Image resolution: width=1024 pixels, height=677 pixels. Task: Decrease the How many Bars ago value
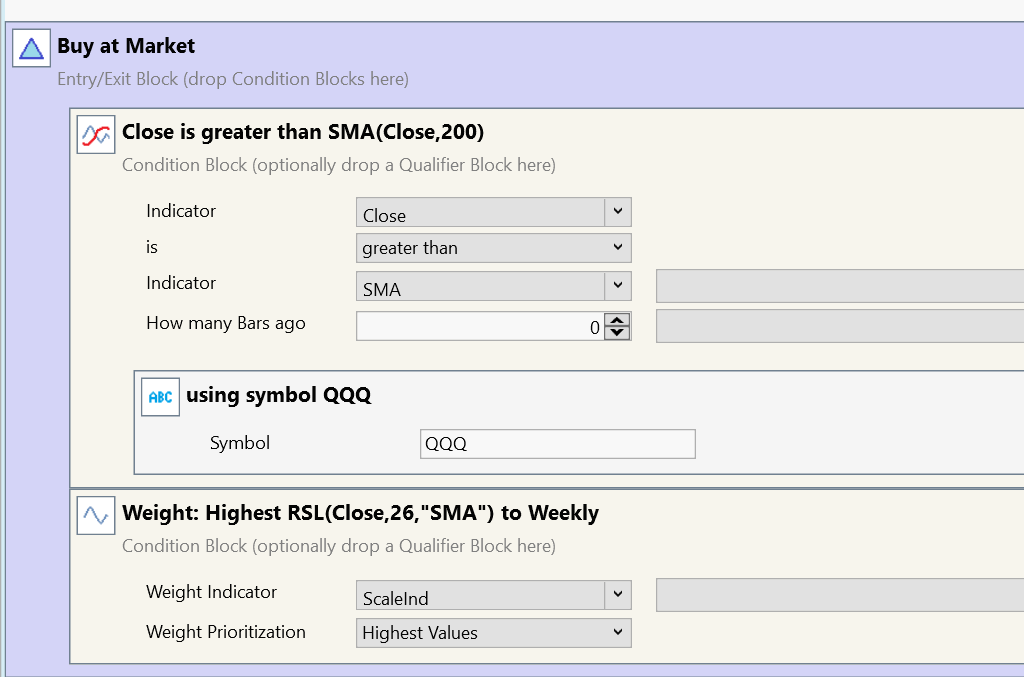tap(618, 332)
